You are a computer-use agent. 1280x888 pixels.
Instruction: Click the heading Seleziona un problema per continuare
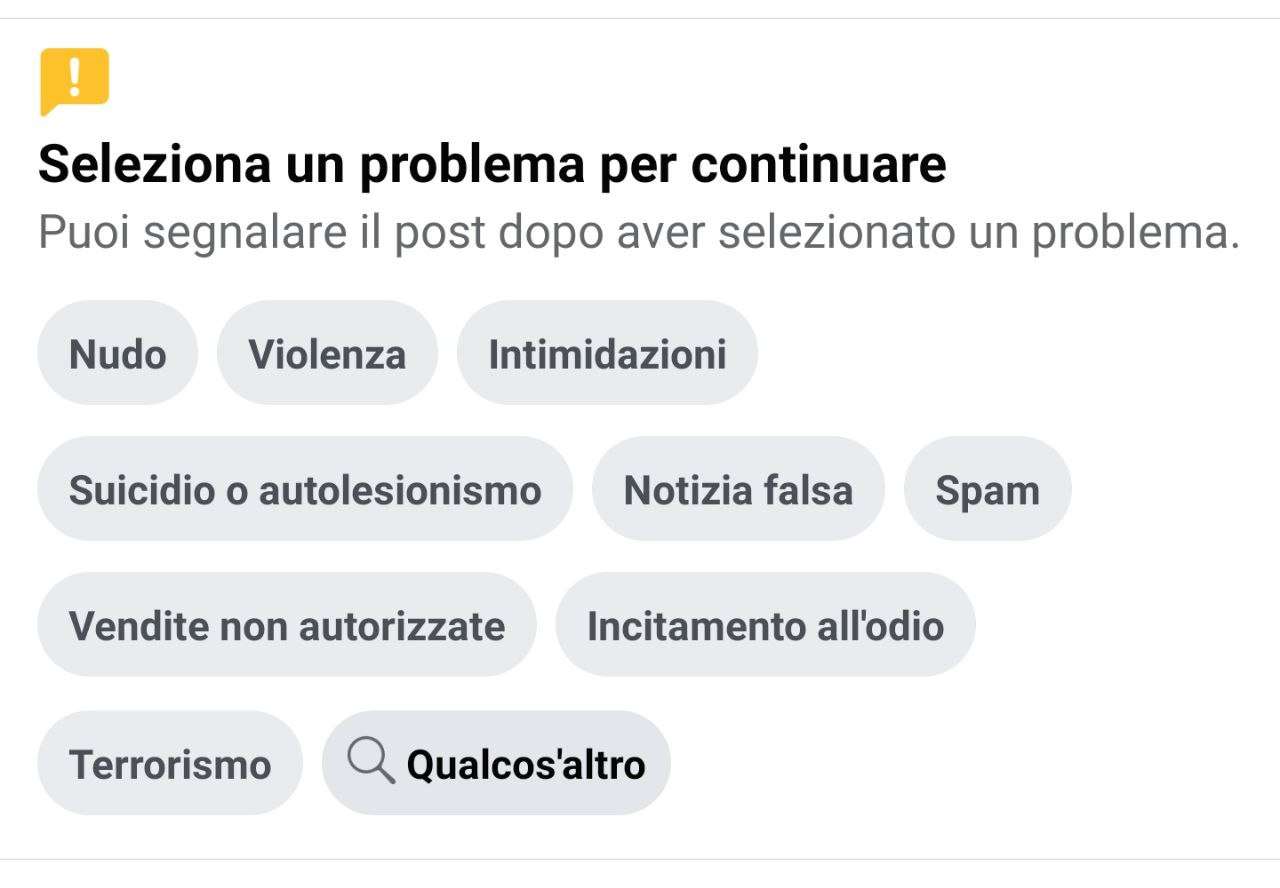(x=492, y=164)
